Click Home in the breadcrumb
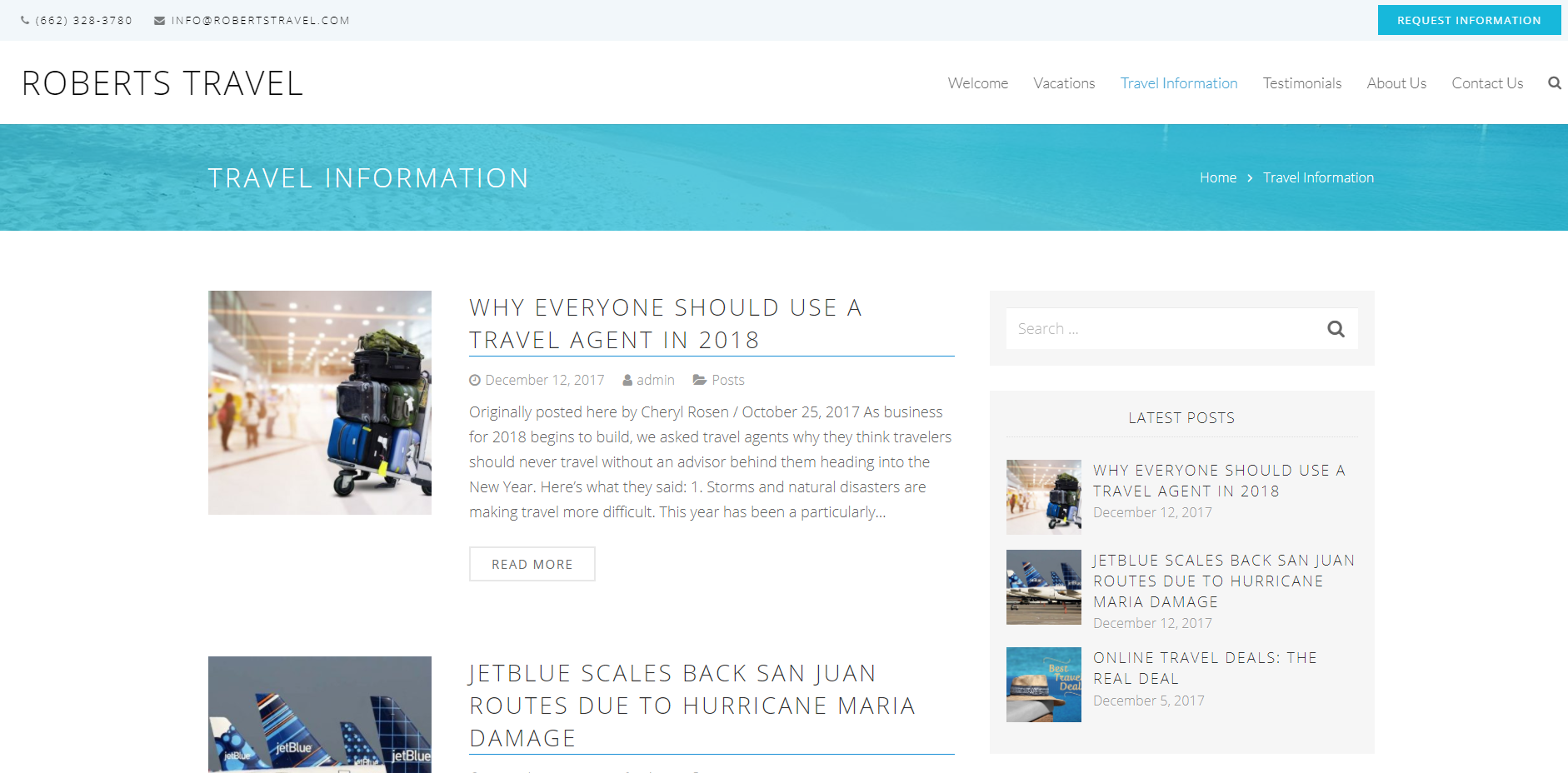1568x773 pixels. coord(1218,177)
